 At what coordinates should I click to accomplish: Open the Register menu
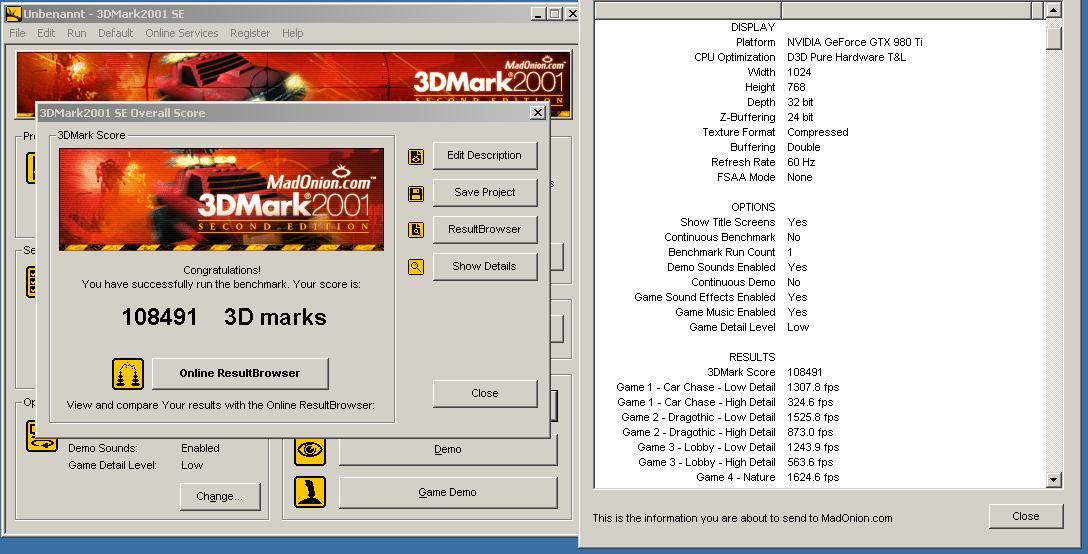pyautogui.click(x=250, y=33)
